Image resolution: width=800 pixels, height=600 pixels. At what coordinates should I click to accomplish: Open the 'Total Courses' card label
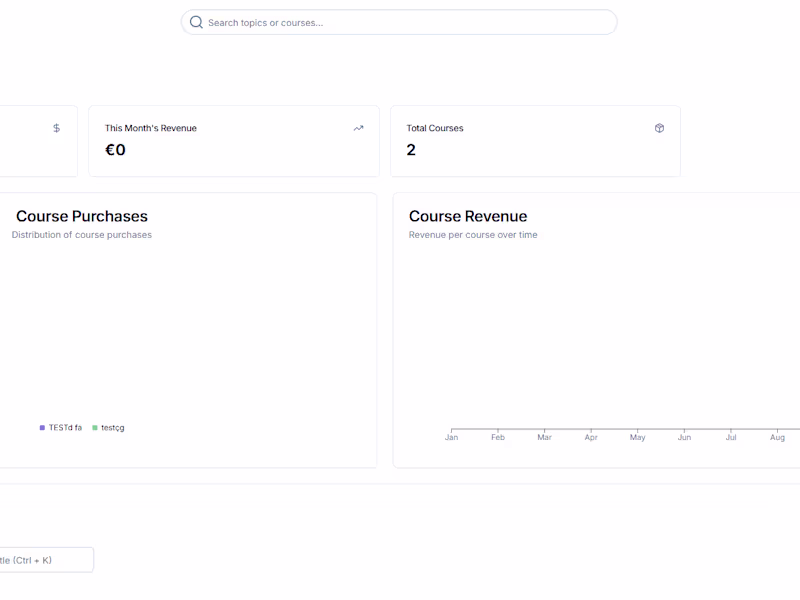(x=435, y=128)
